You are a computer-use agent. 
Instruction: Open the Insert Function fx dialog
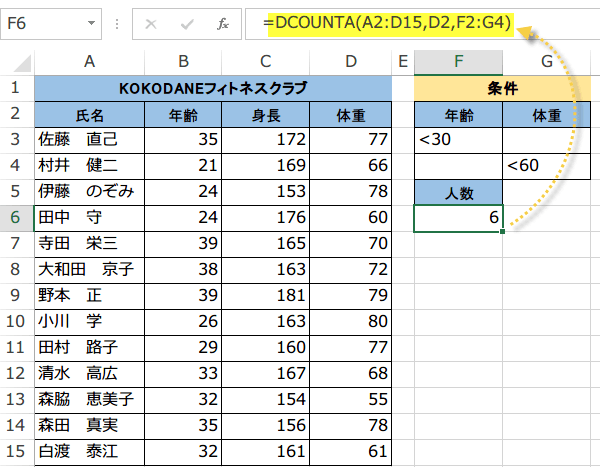click(x=223, y=24)
